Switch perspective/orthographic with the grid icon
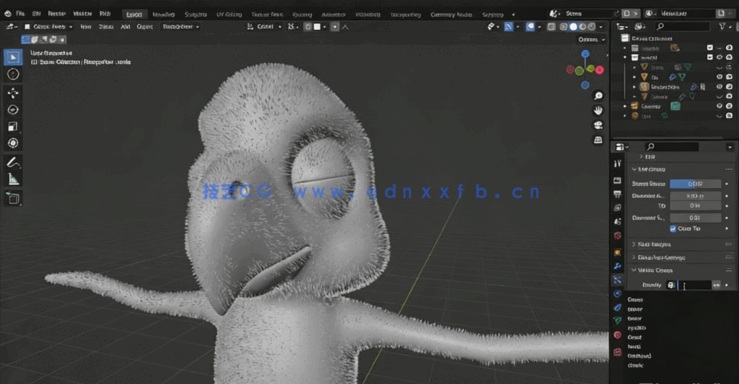The width and height of the screenshot is (739, 384). (598, 140)
